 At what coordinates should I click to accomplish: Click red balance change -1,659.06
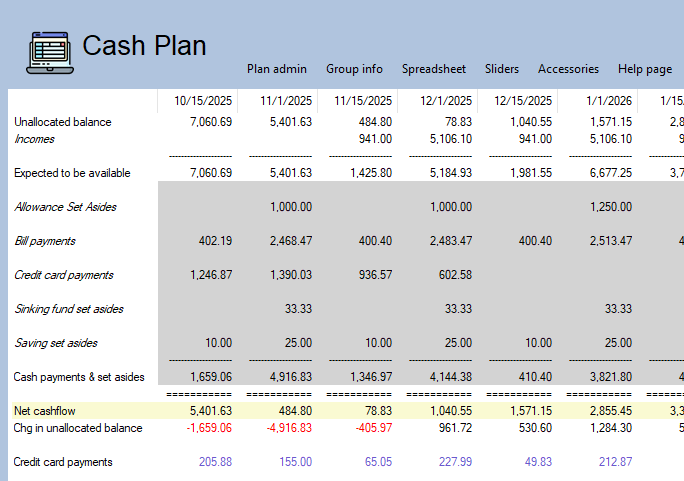point(209,428)
